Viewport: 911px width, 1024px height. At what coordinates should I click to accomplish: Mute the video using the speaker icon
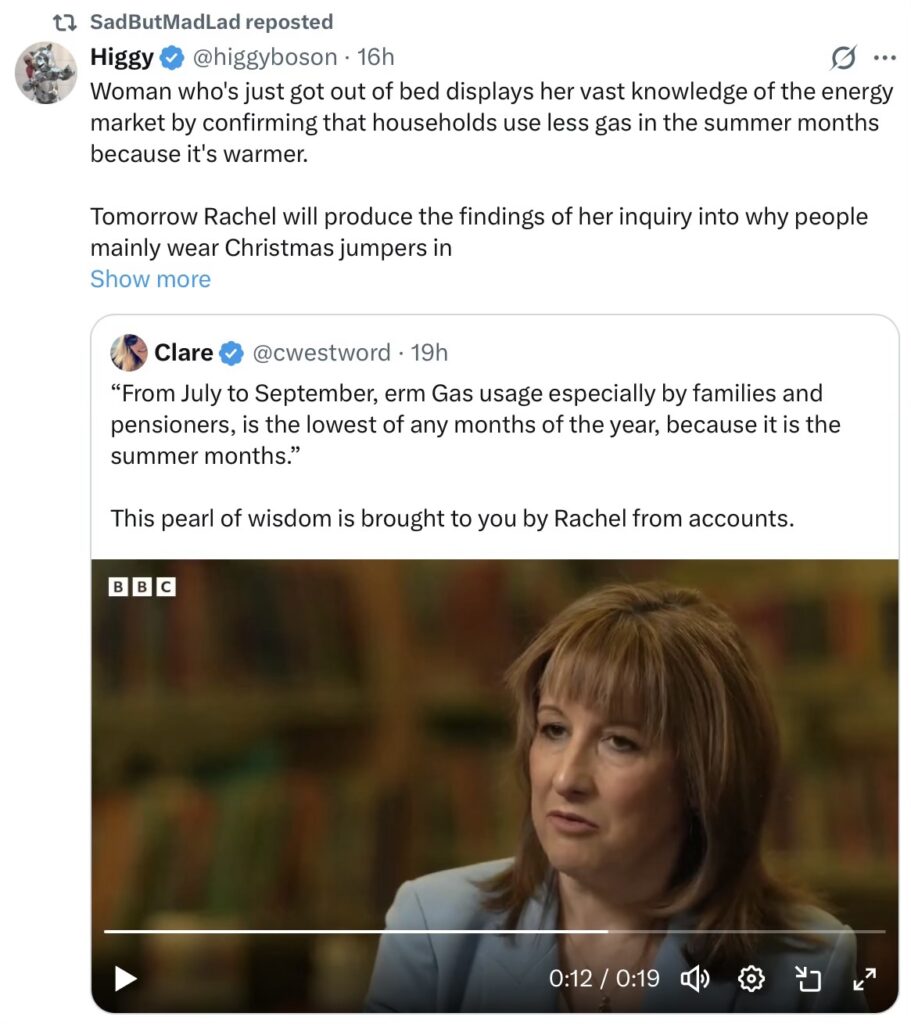click(694, 978)
